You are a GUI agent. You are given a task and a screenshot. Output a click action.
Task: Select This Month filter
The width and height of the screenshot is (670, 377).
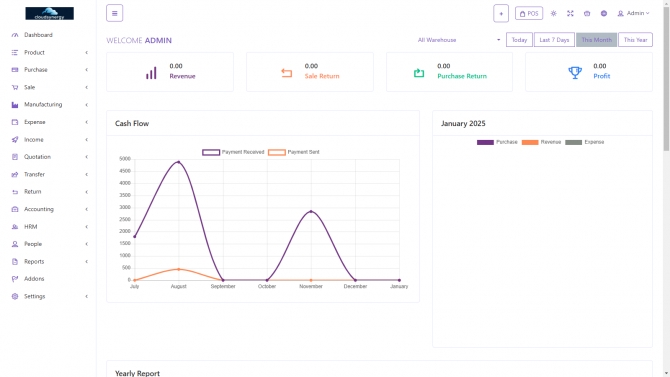coord(597,40)
